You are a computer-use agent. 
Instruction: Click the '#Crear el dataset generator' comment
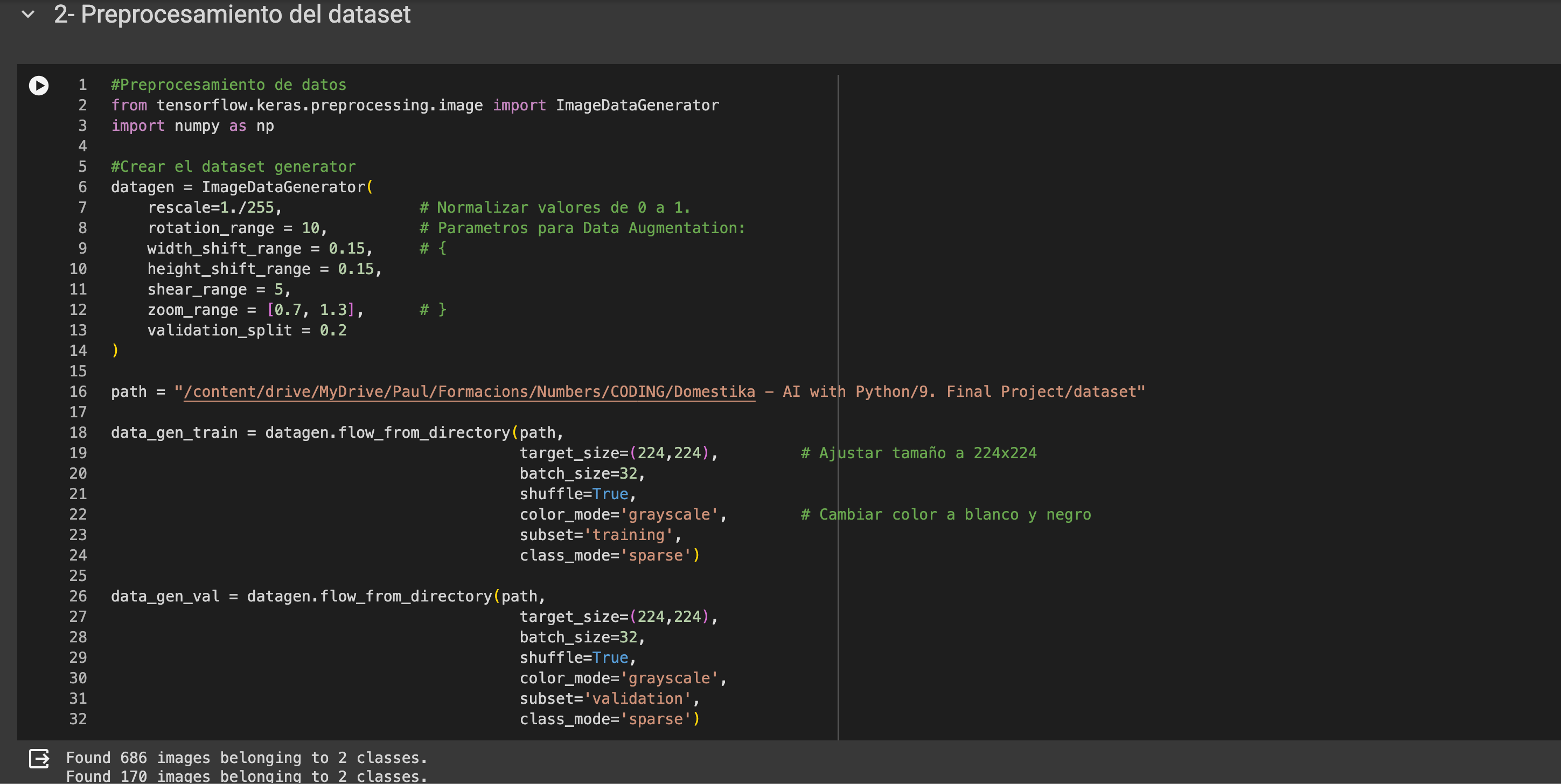click(x=233, y=166)
